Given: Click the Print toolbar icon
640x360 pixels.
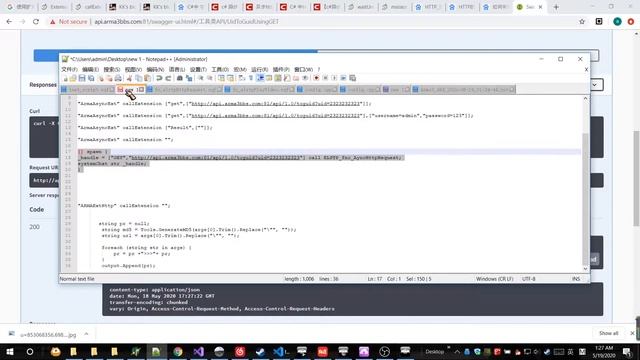Looking at the screenshot, I should (118, 78).
